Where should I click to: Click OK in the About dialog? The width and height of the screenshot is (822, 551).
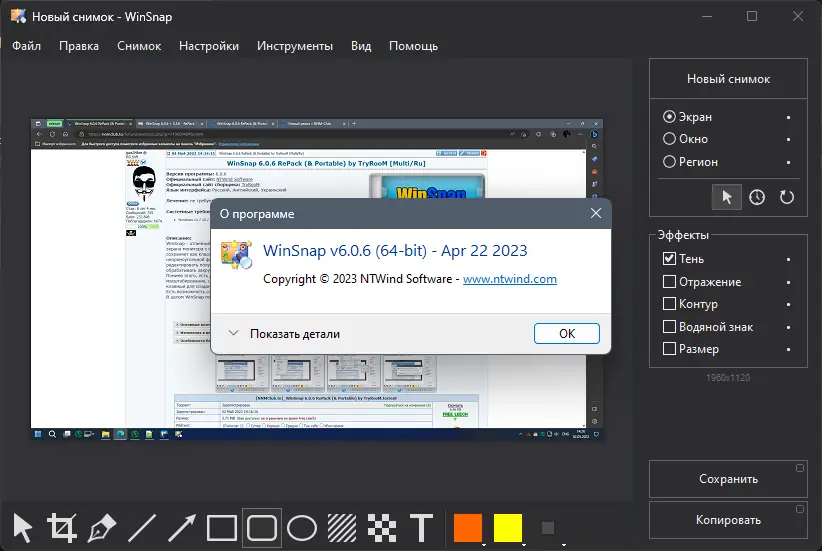click(x=567, y=333)
